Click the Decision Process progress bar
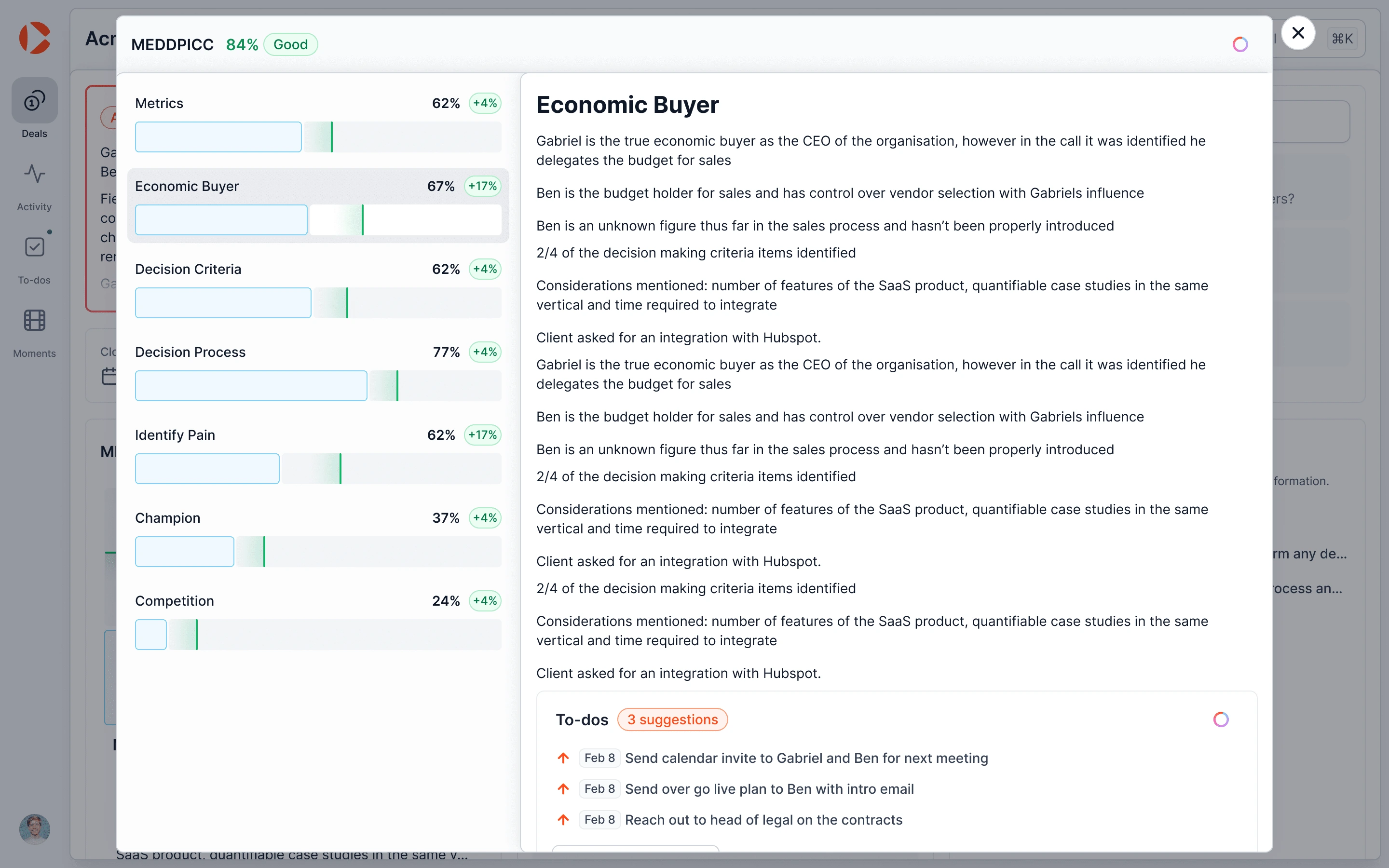 point(317,386)
